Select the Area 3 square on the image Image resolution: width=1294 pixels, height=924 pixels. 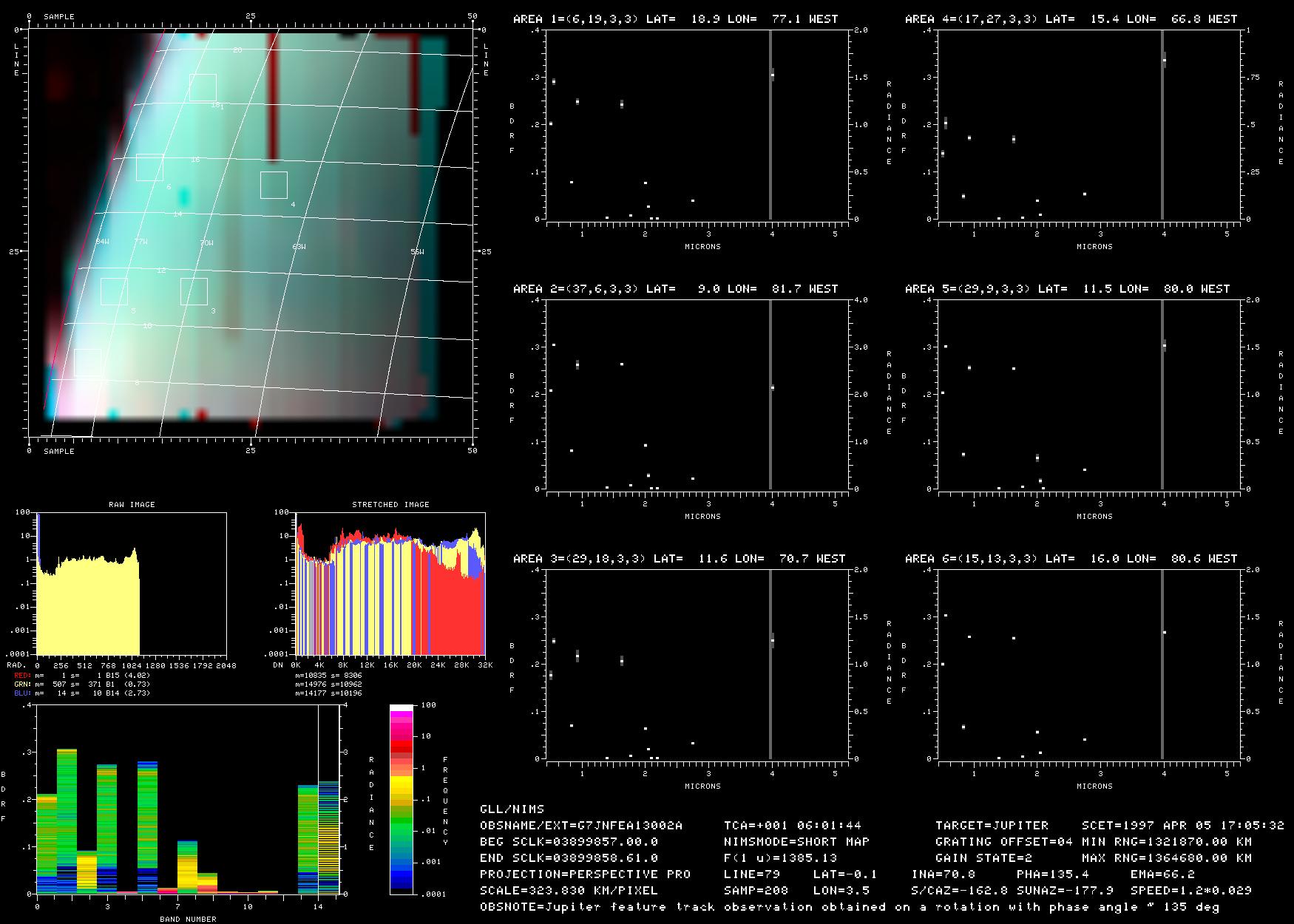pyautogui.click(x=194, y=291)
